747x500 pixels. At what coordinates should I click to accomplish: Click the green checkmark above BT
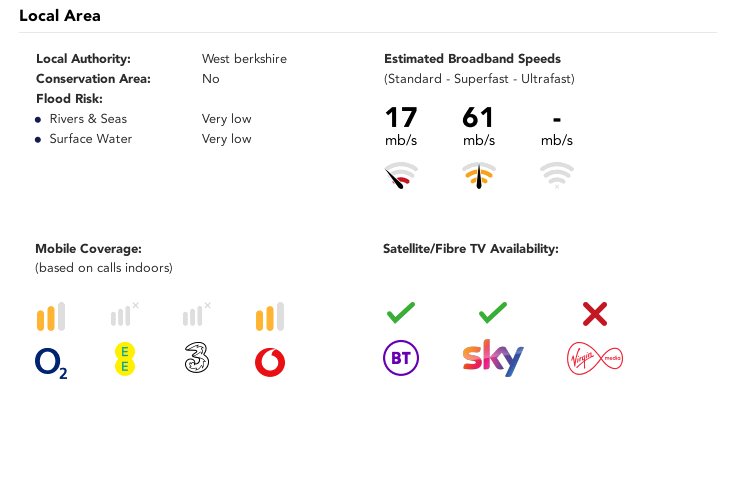click(401, 313)
